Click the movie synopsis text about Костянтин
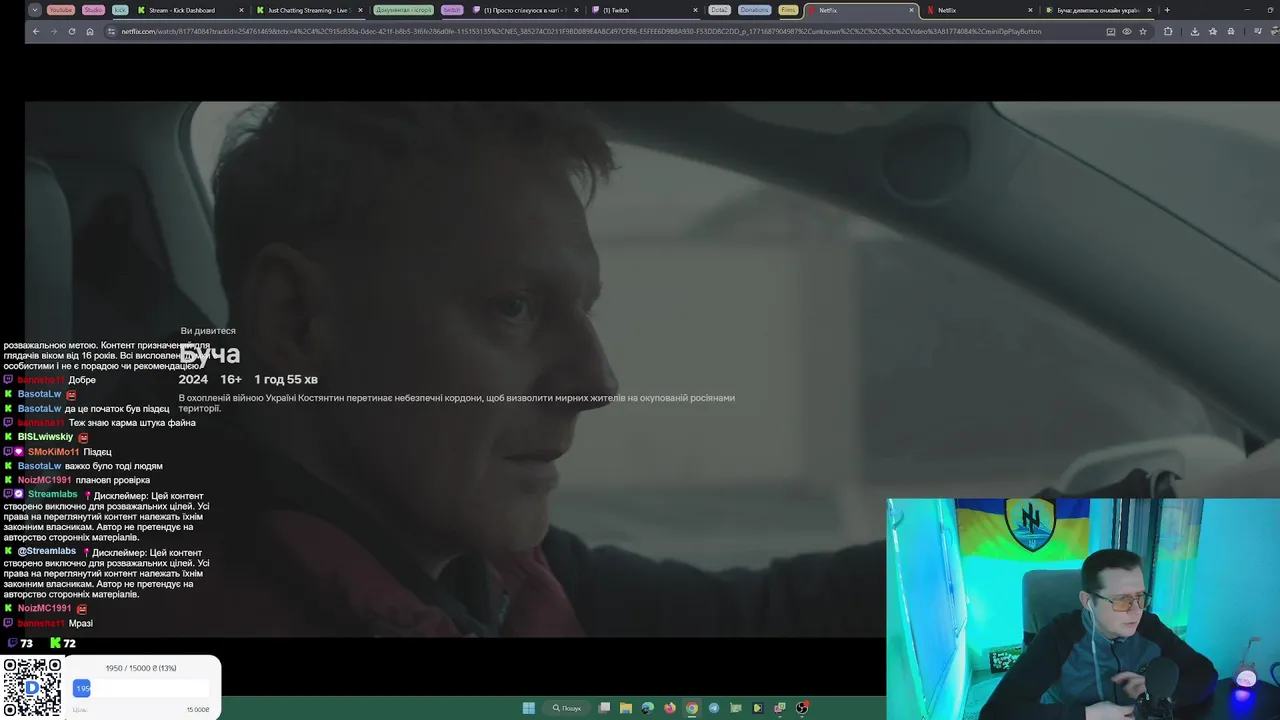The image size is (1280, 720). tap(457, 403)
